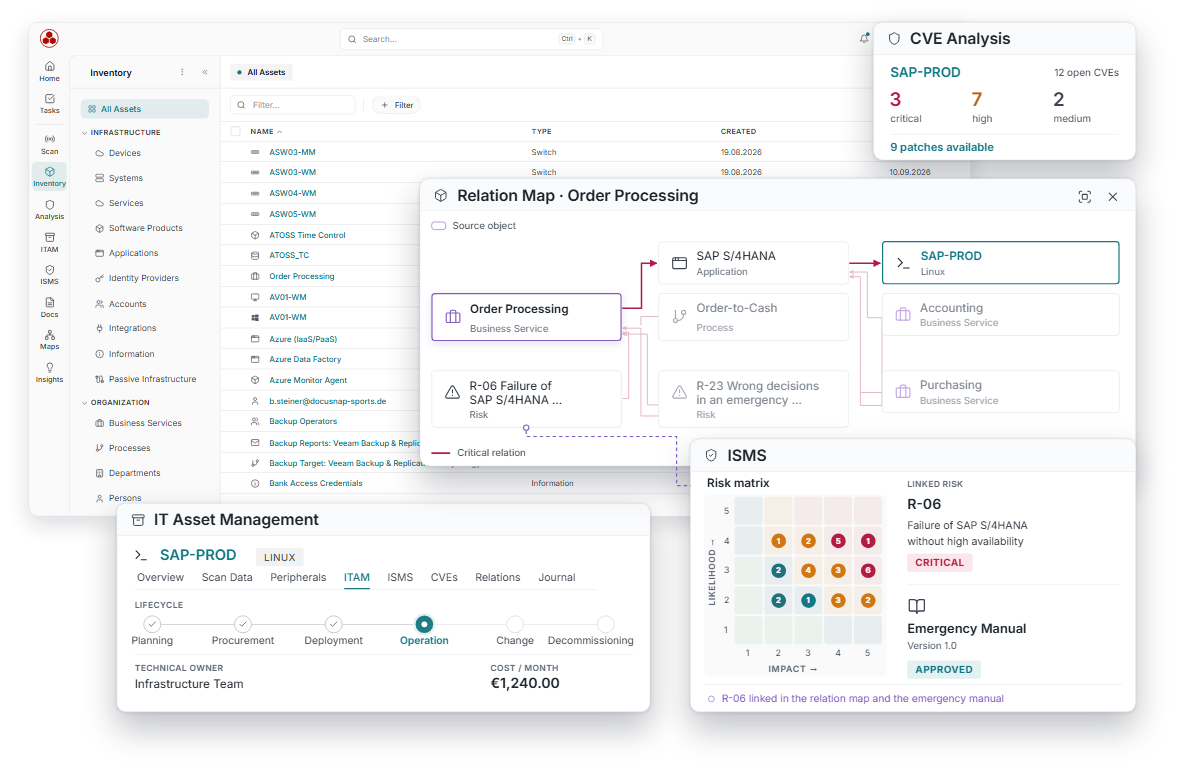Screen dimensions: 1180x767
Task: Open 9 patches available link
Action: pos(941,148)
